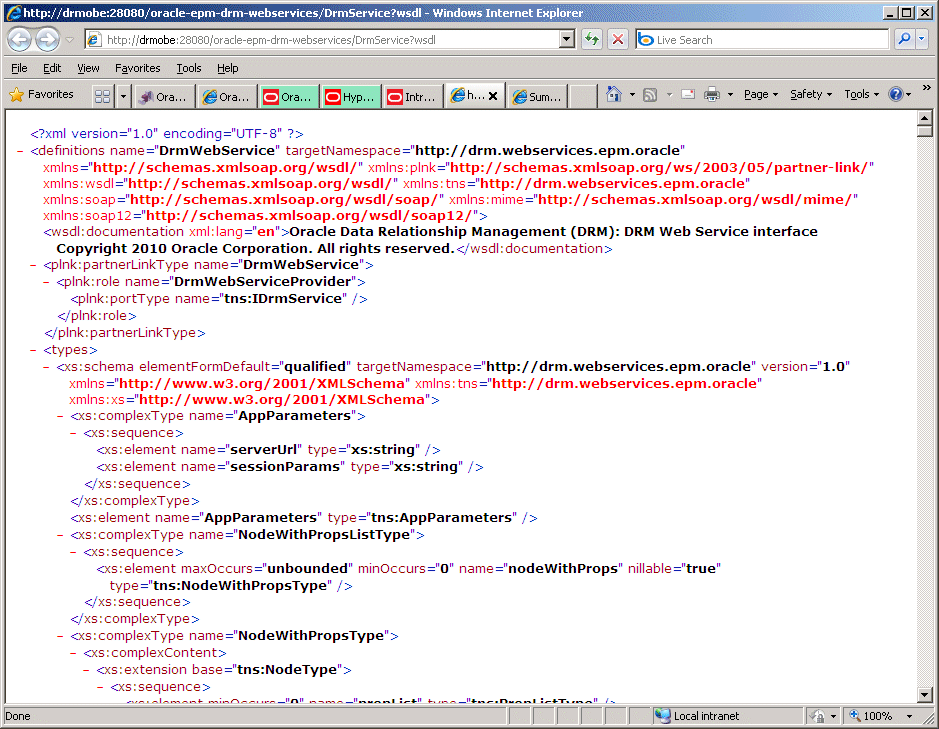Click the DrmWebService definitions name text
This screenshot has width=939, height=729.
point(217,150)
